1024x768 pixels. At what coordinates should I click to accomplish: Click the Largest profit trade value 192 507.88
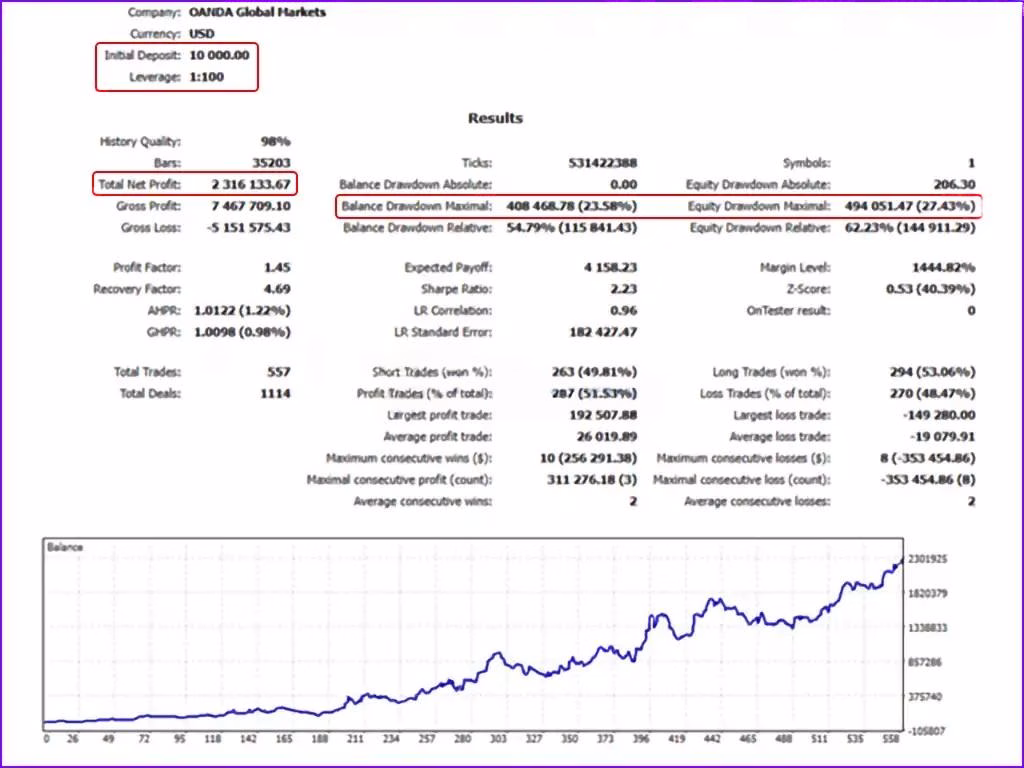pyautogui.click(x=603, y=415)
